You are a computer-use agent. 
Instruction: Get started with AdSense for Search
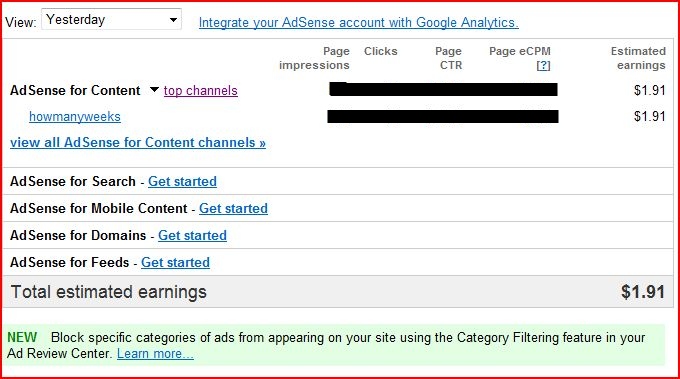tap(183, 181)
